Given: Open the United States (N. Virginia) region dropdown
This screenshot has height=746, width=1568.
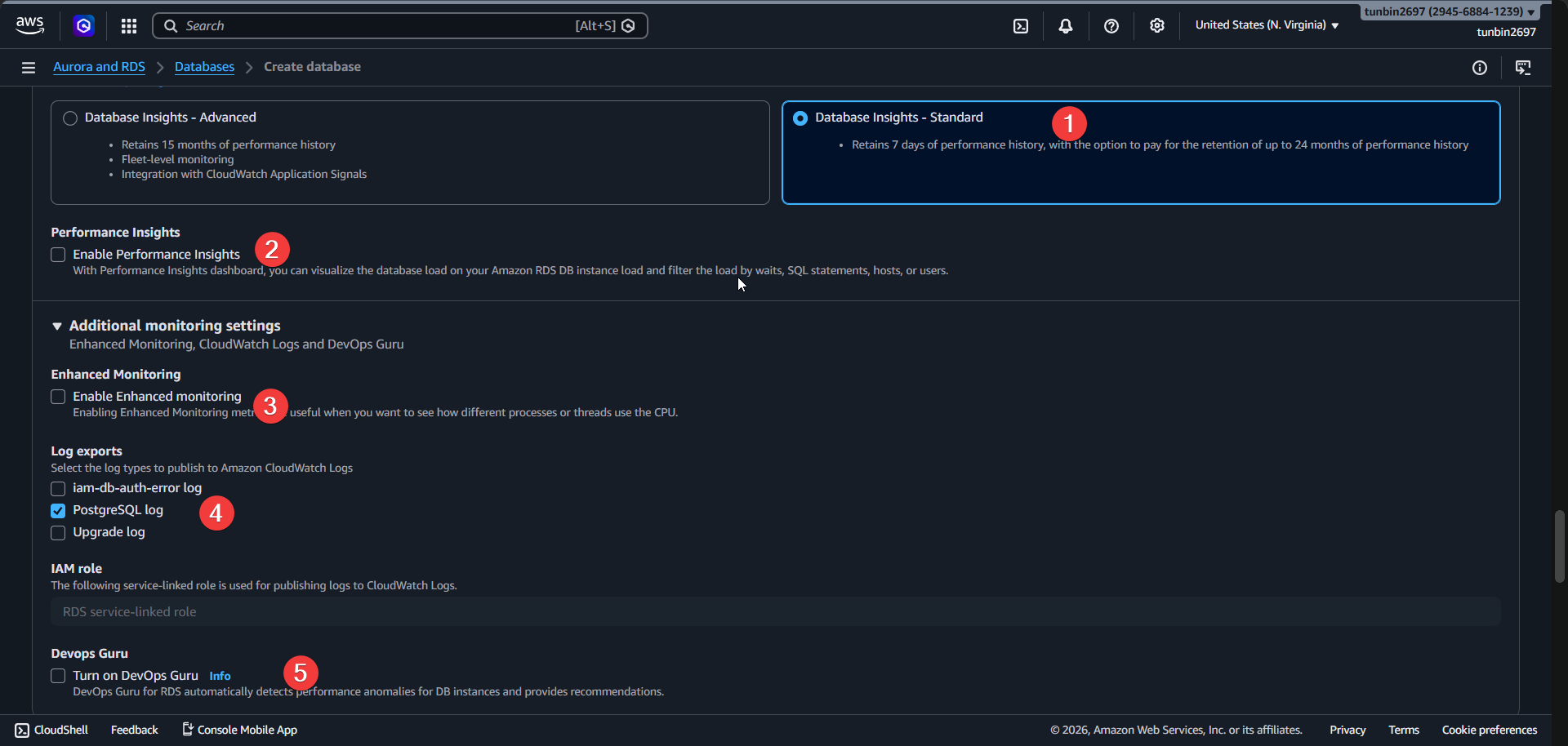Looking at the screenshot, I should (x=1265, y=24).
